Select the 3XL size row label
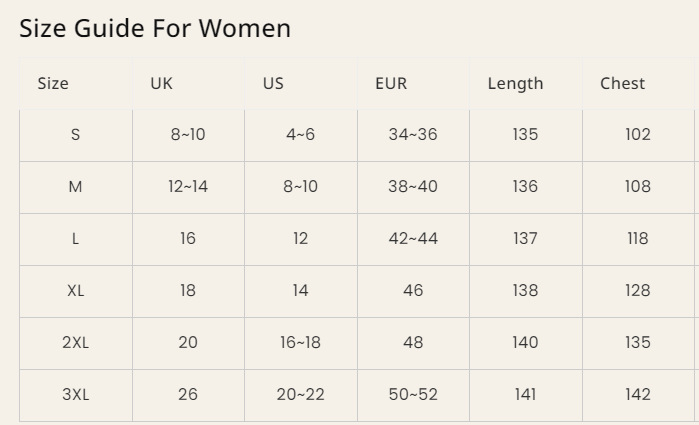The width and height of the screenshot is (699, 425). click(x=76, y=395)
